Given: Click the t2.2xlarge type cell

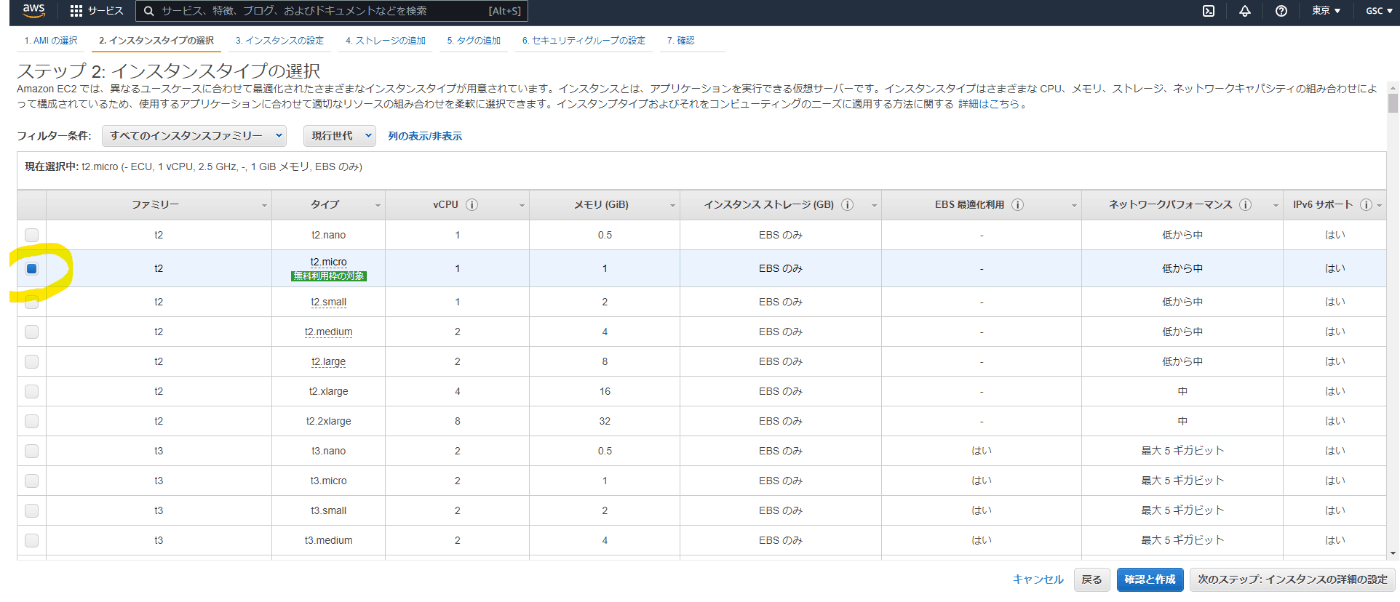Looking at the screenshot, I should point(328,421).
